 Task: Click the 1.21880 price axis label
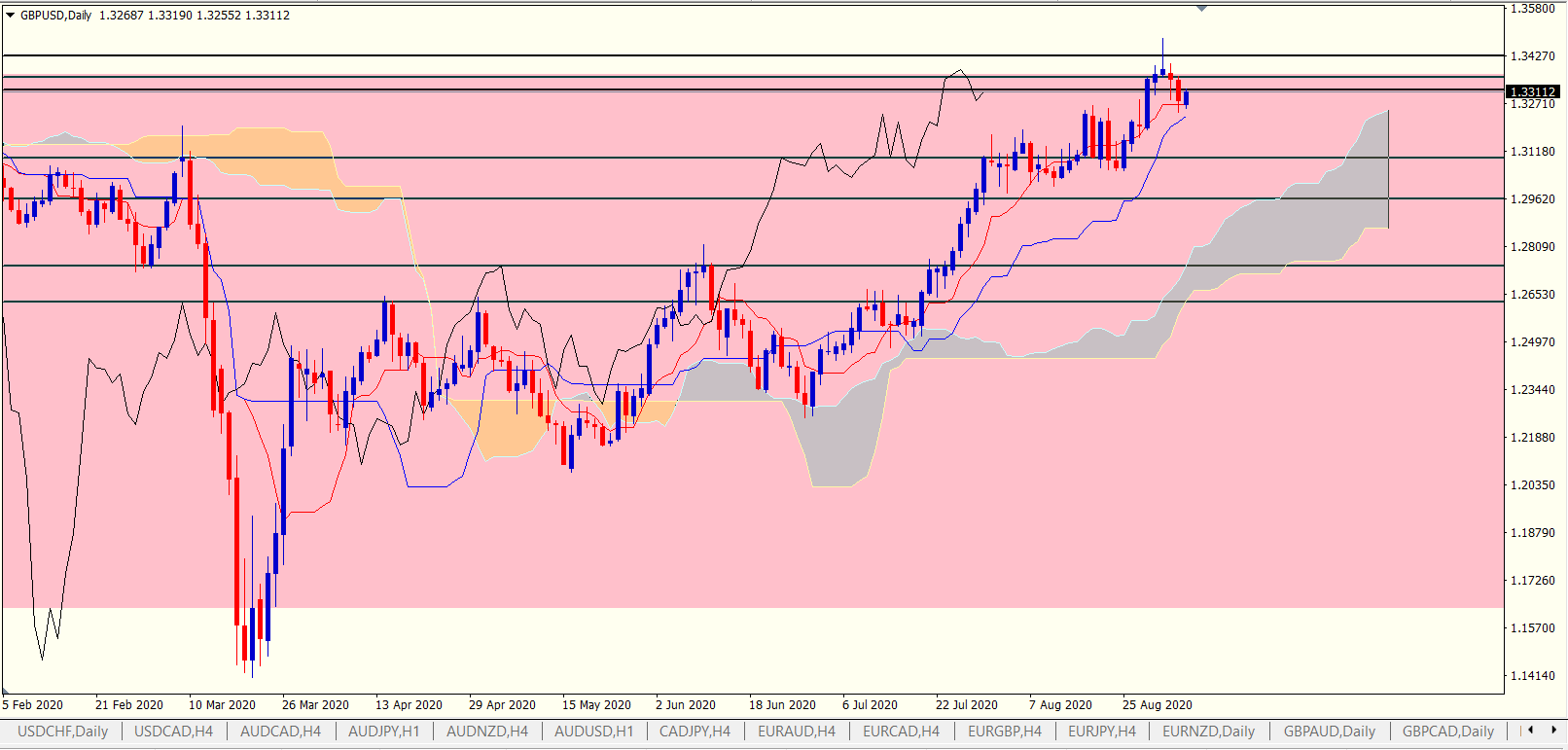pyautogui.click(x=1532, y=438)
